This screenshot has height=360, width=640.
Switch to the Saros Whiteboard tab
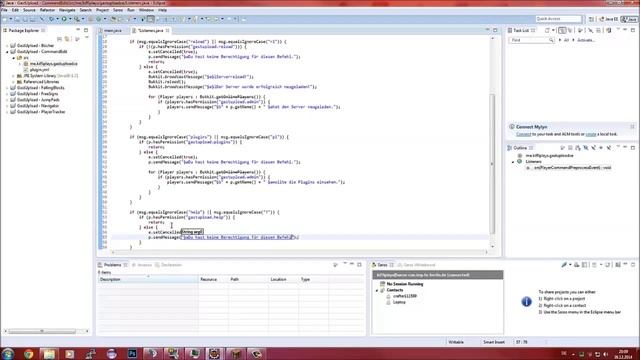pyautogui.click(x=416, y=265)
